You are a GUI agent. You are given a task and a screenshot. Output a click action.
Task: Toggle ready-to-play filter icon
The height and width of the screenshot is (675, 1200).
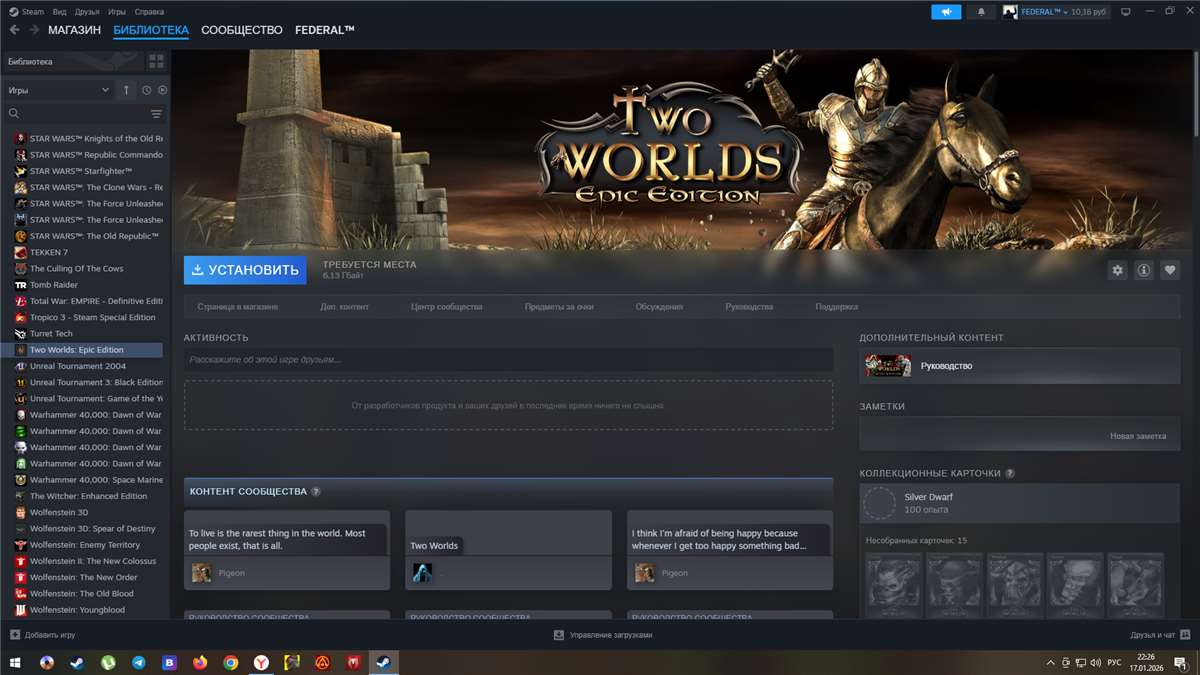coord(162,90)
